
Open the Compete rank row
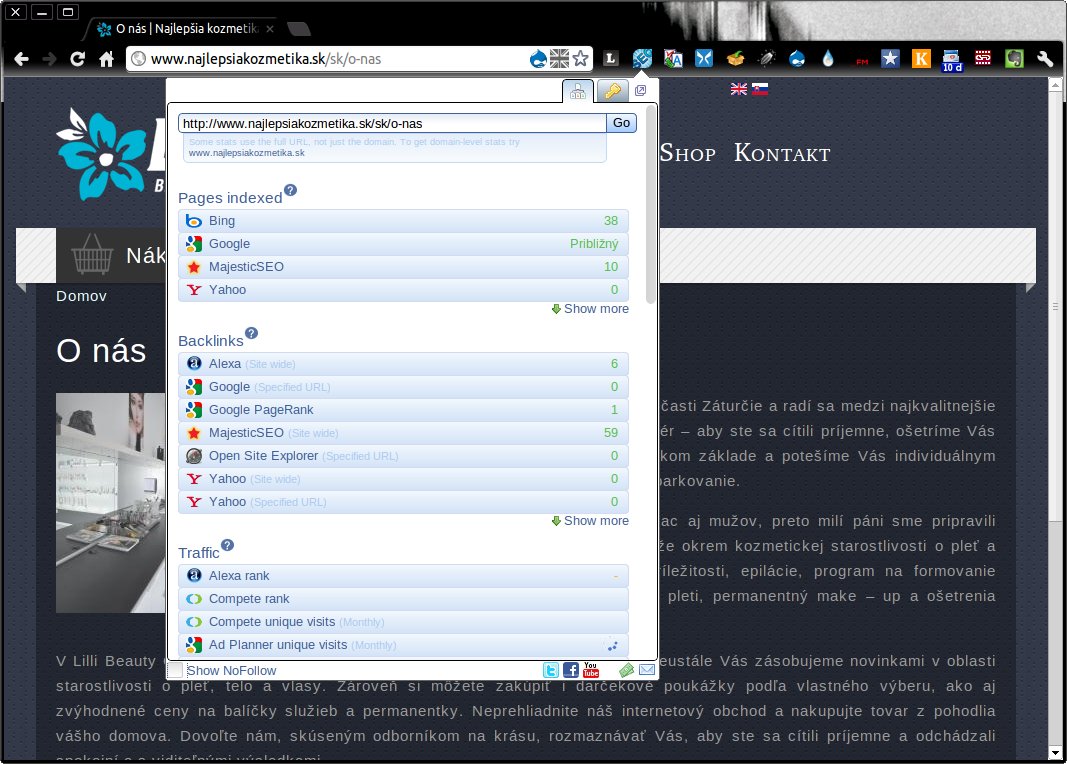coord(403,599)
